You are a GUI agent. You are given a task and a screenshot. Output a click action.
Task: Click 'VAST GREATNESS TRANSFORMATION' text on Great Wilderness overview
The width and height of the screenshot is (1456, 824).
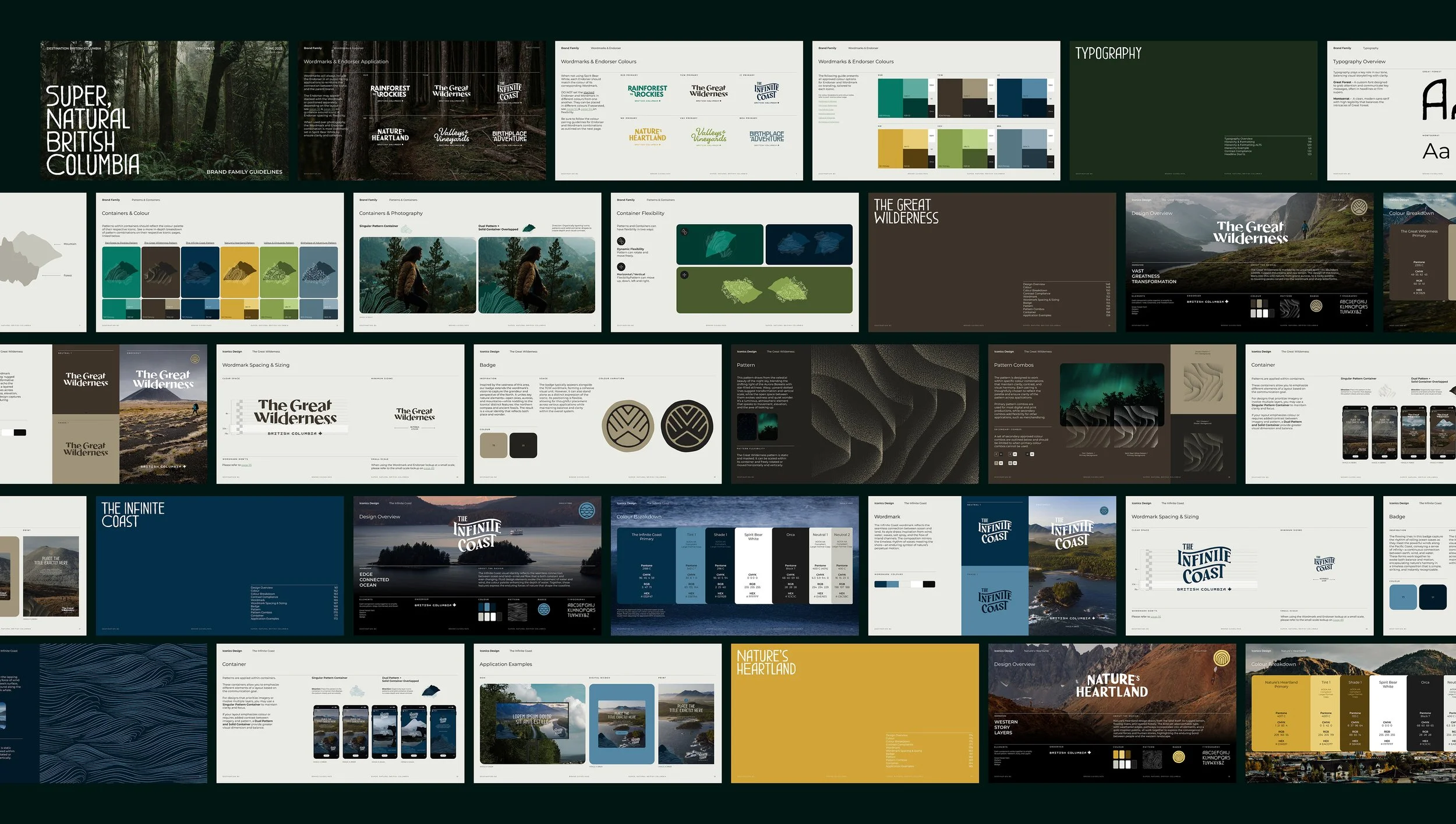pos(1154,276)
